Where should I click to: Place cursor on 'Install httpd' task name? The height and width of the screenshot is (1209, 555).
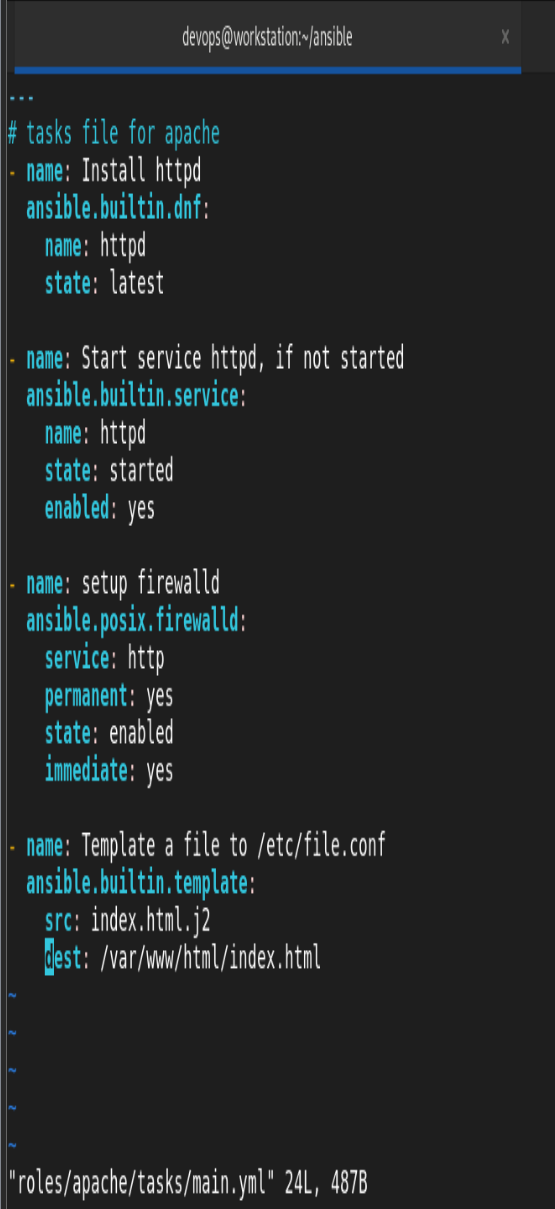[x=141, y=170]
